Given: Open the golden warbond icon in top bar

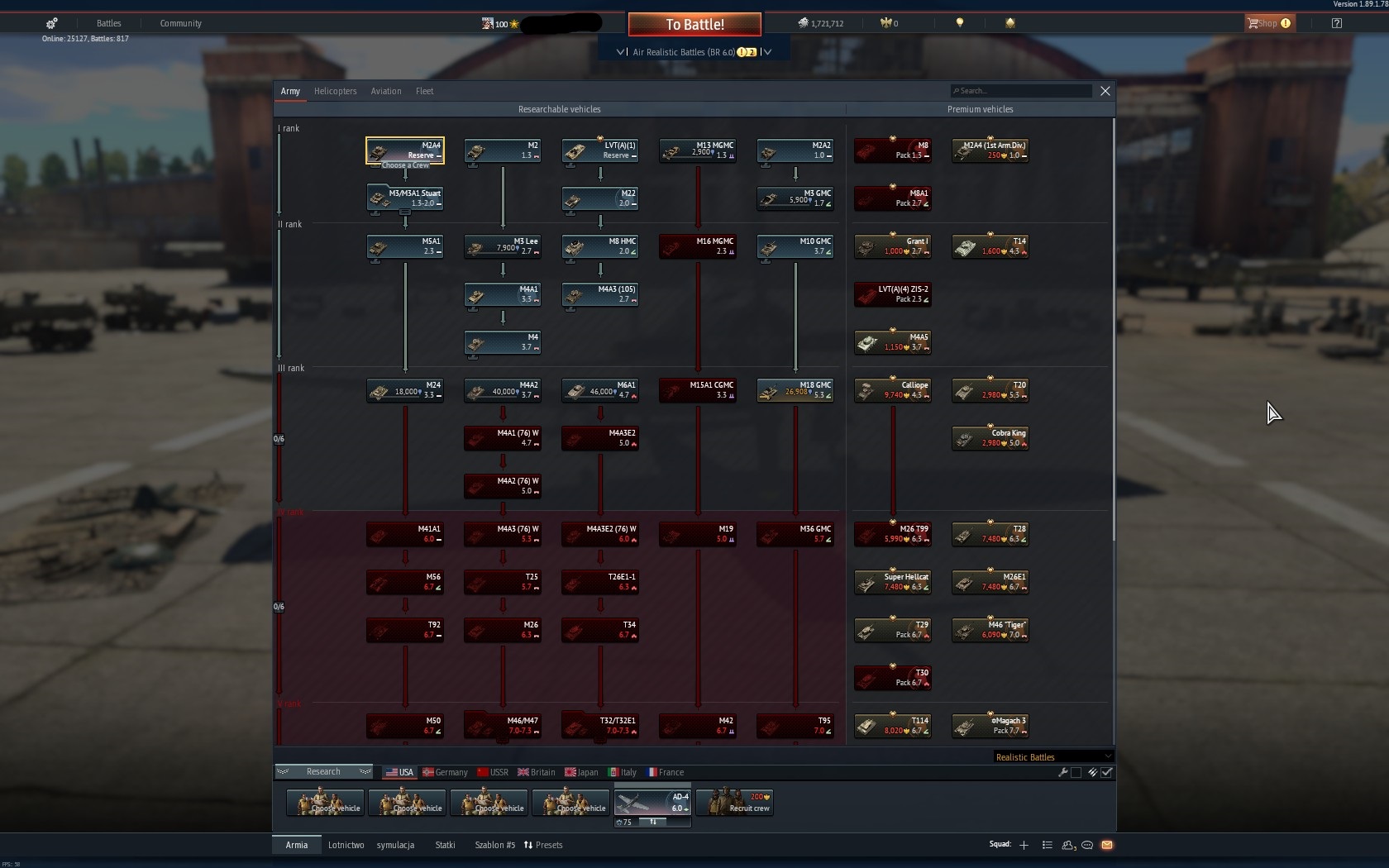Looking at the screenshot, I should pos(1010,23).
